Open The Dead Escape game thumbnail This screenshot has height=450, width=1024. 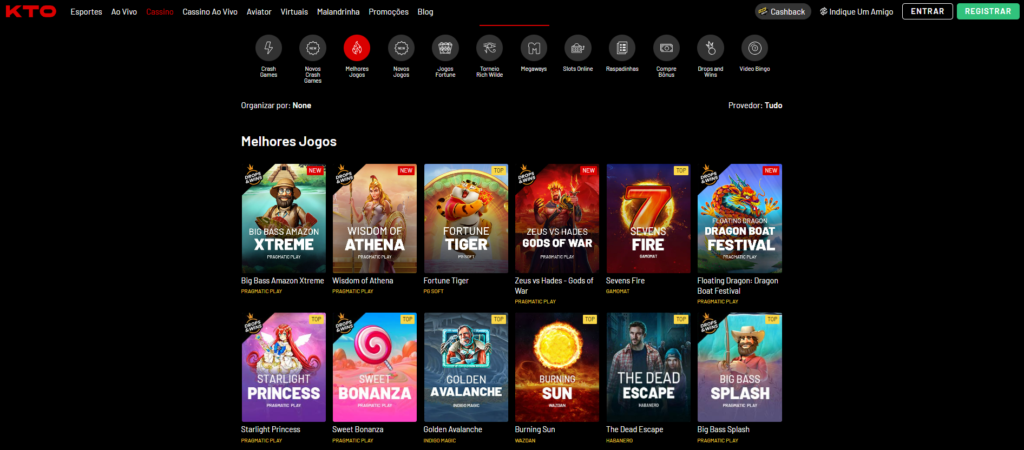click(x=648, y=367)
